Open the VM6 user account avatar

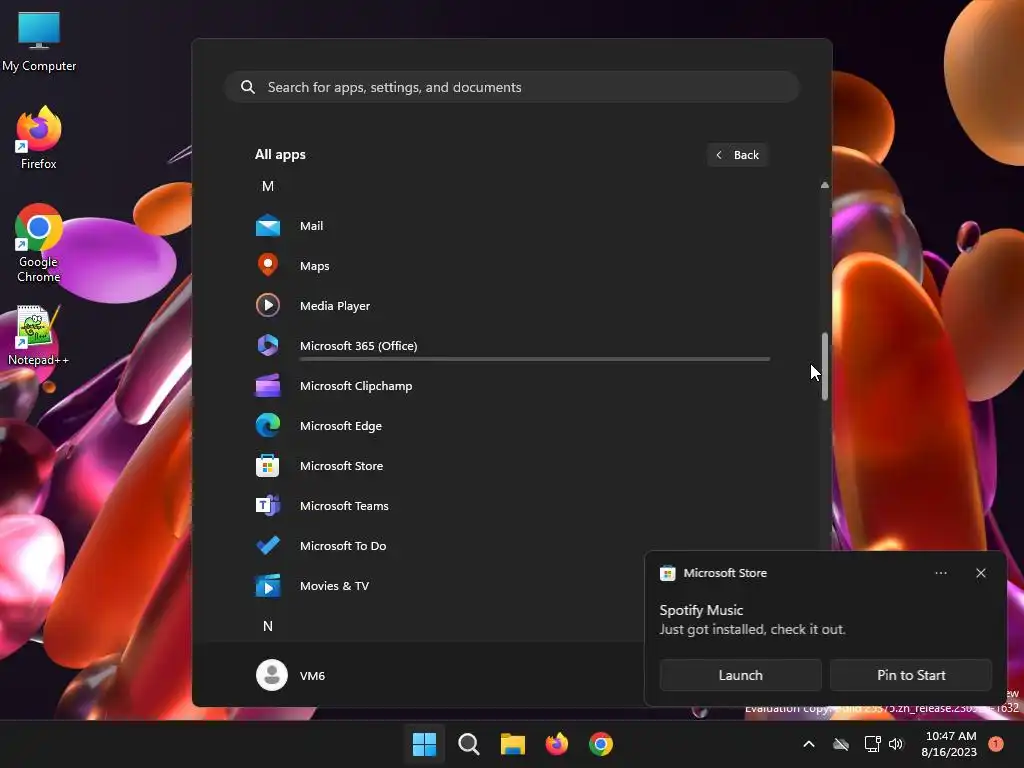(x=272, y=675)
